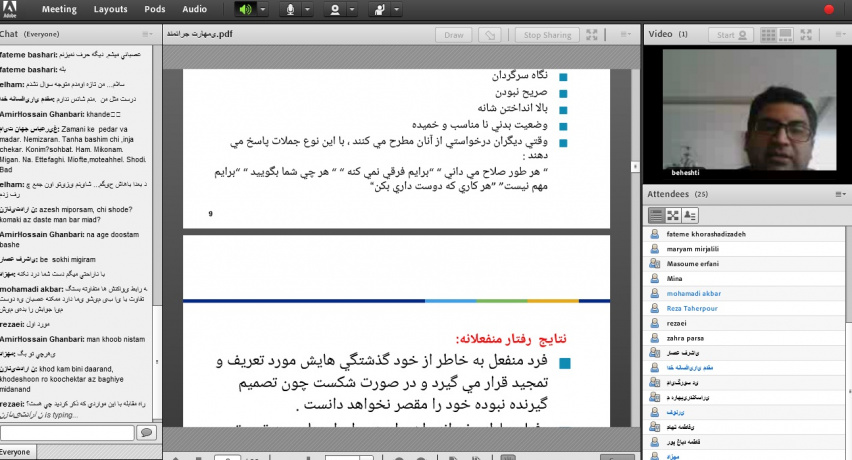Open the Chat pod options menu
The width and height of the screenshot is (852, 460).
(x=147, y=34)
